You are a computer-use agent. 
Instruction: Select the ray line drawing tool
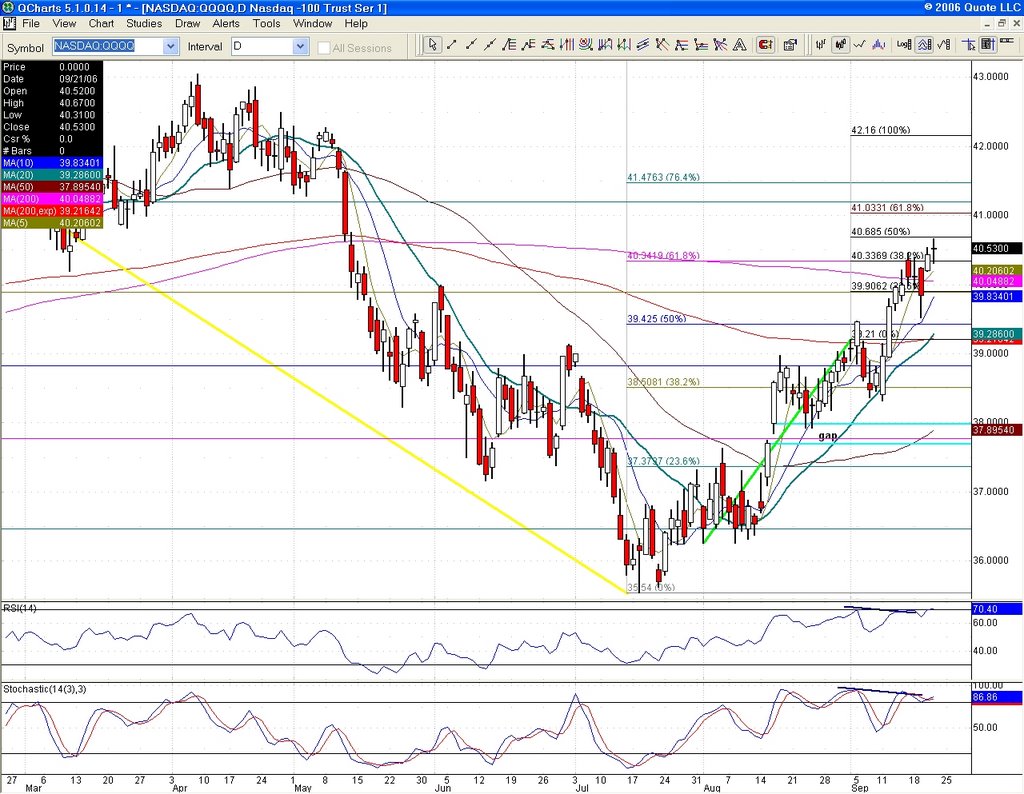[471, 45]
